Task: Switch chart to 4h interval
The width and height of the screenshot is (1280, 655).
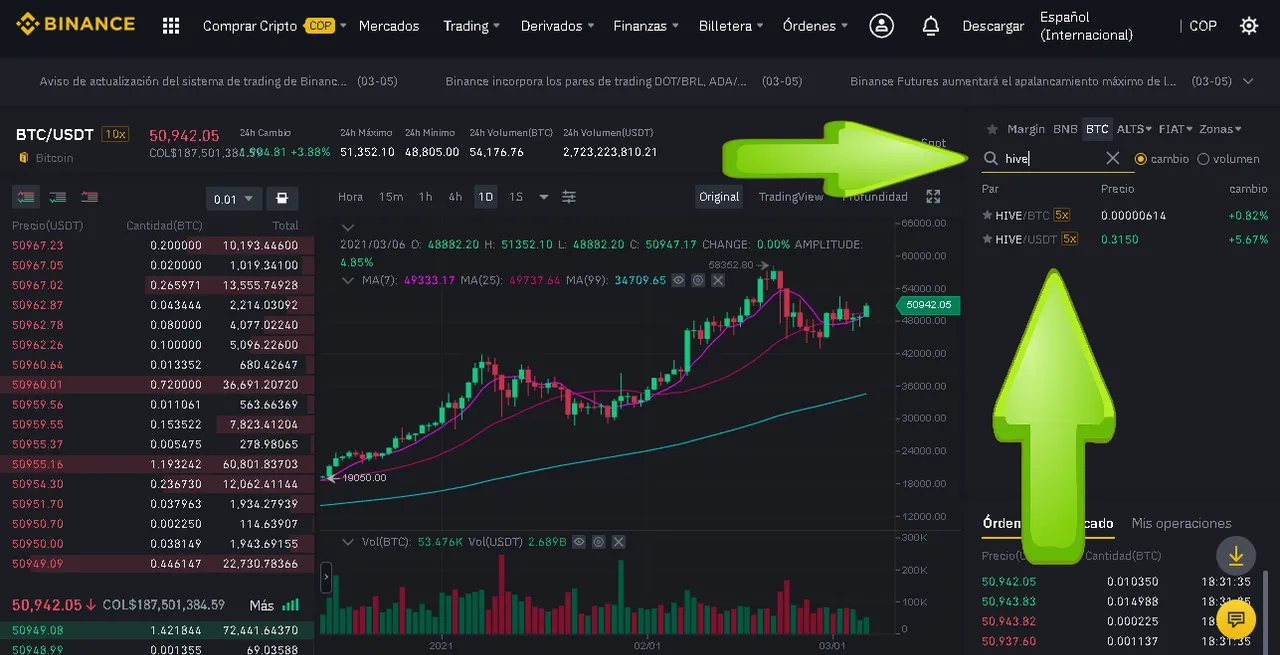Action: (x=455, y=197)
